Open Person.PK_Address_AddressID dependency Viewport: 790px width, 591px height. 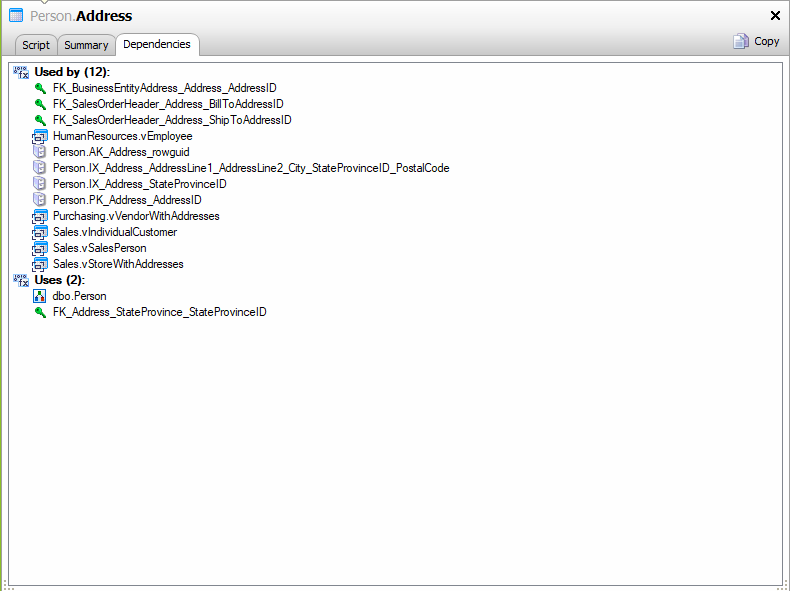coord(127,200)
